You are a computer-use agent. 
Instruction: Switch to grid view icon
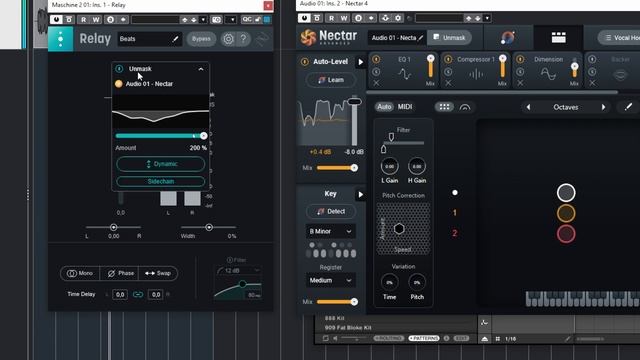[444, 107]
